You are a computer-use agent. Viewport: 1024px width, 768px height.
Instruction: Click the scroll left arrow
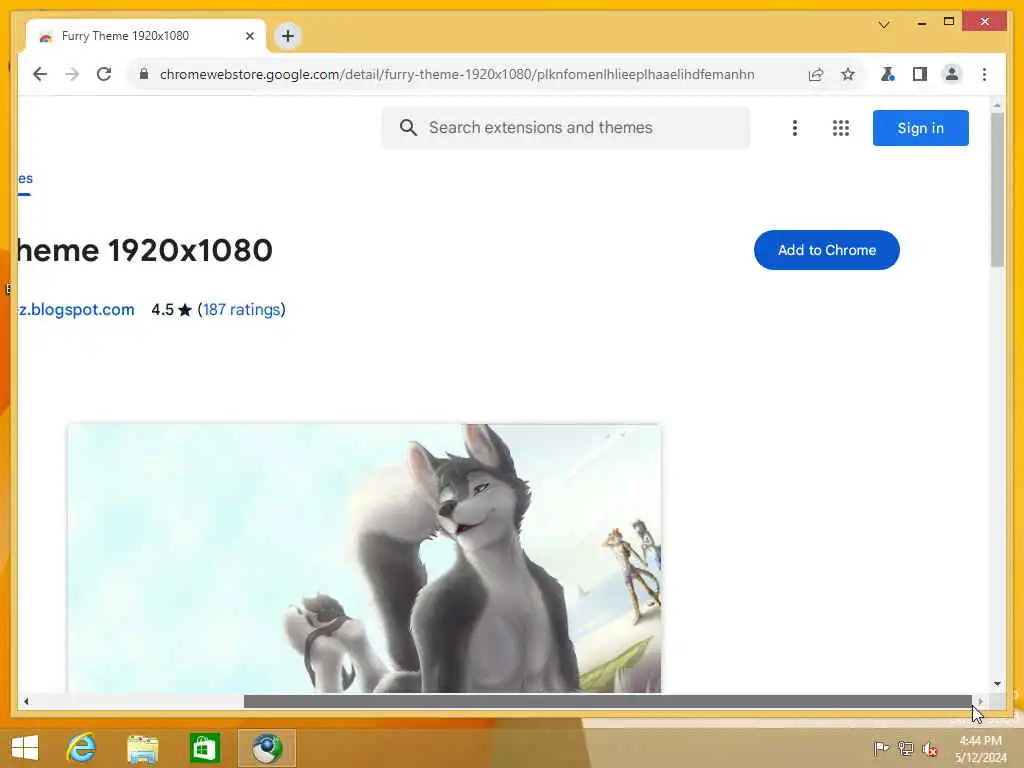click(26, 701)
